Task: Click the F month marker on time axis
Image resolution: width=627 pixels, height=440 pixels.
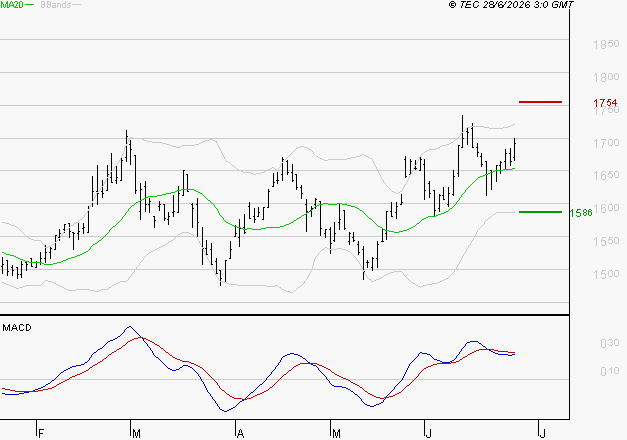Action: [40, 433]
